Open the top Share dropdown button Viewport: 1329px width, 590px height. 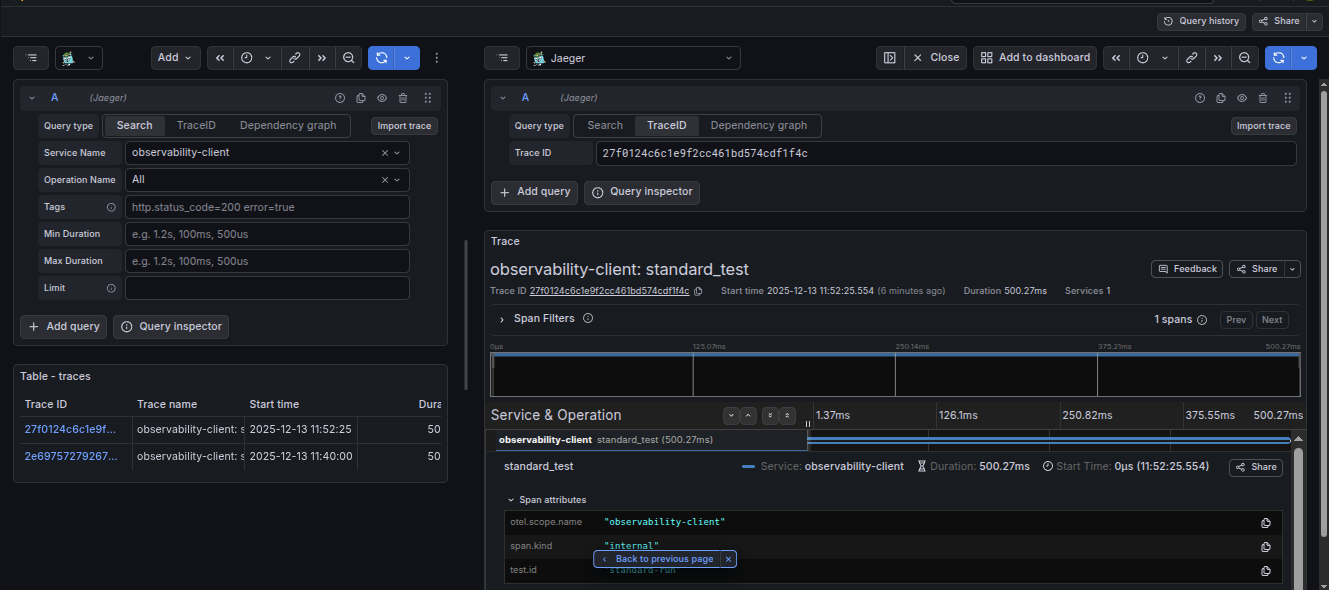[1280, 21]
